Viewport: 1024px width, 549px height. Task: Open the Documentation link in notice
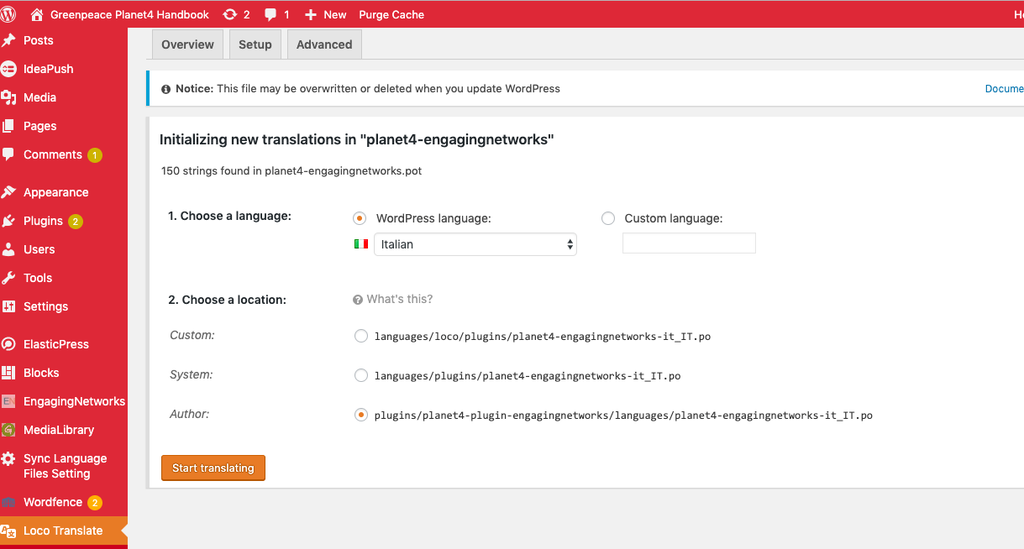pos(1004,89)
